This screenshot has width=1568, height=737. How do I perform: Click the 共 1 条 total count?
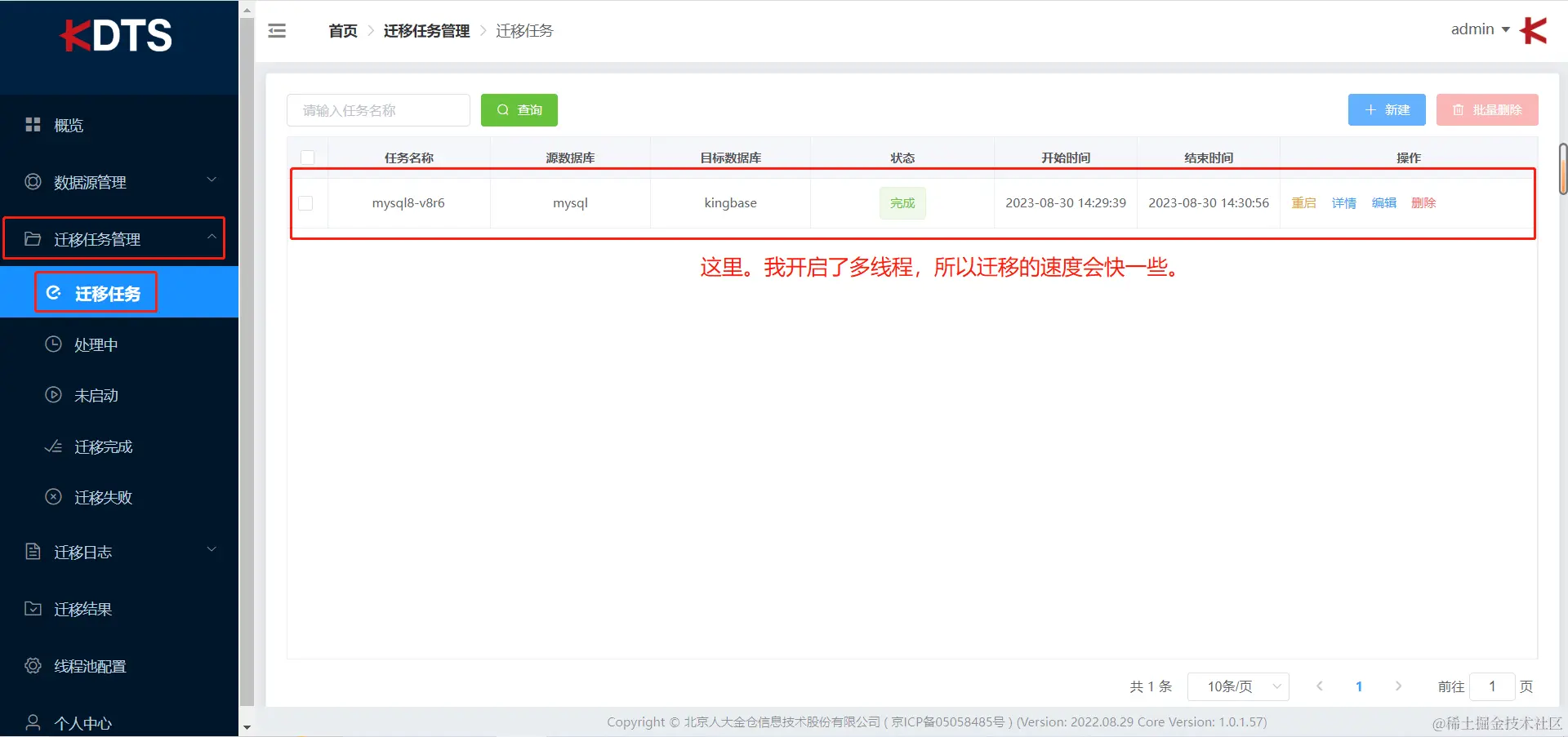point(1151,686)
